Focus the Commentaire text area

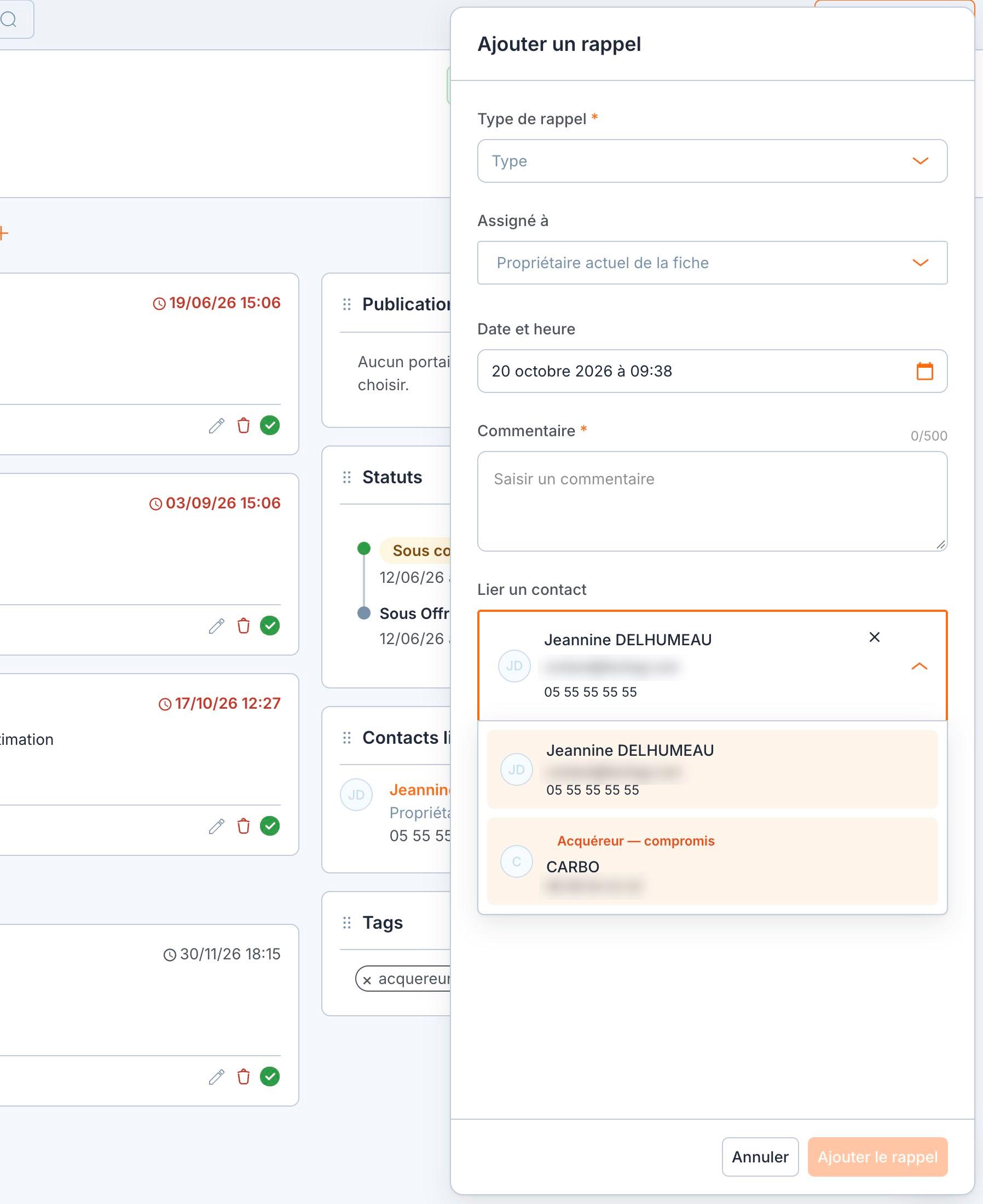point(712,501)
